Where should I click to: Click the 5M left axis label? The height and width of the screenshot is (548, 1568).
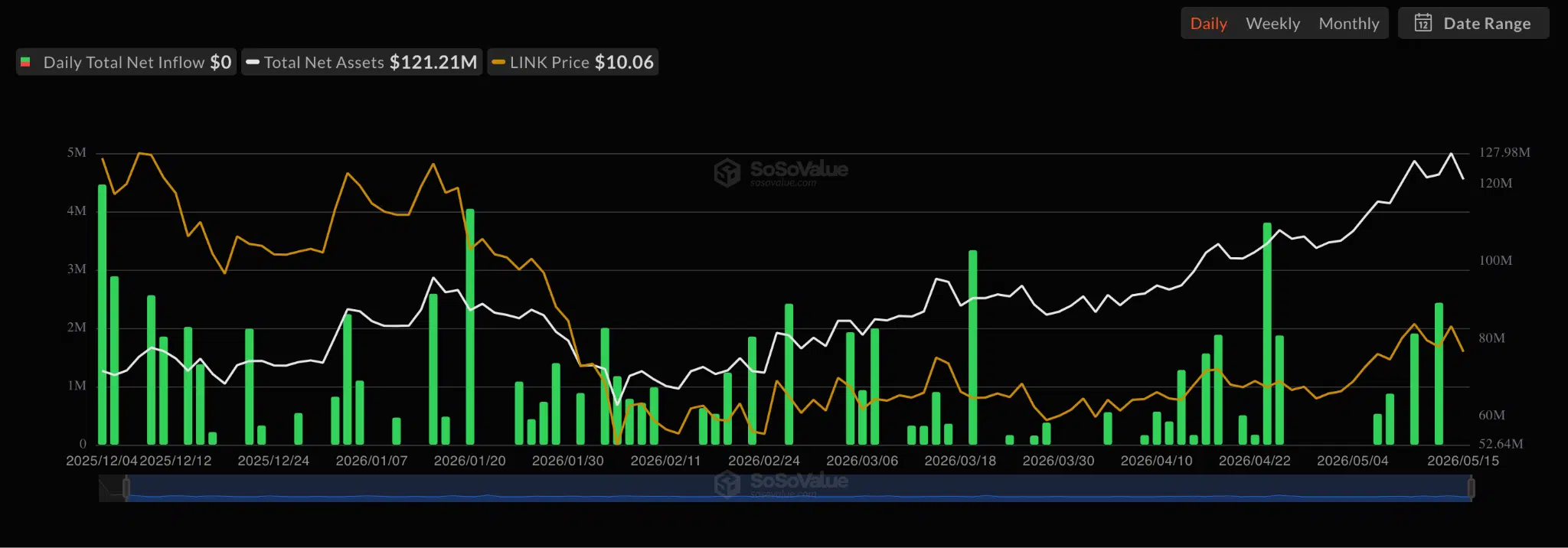(77, 152)
